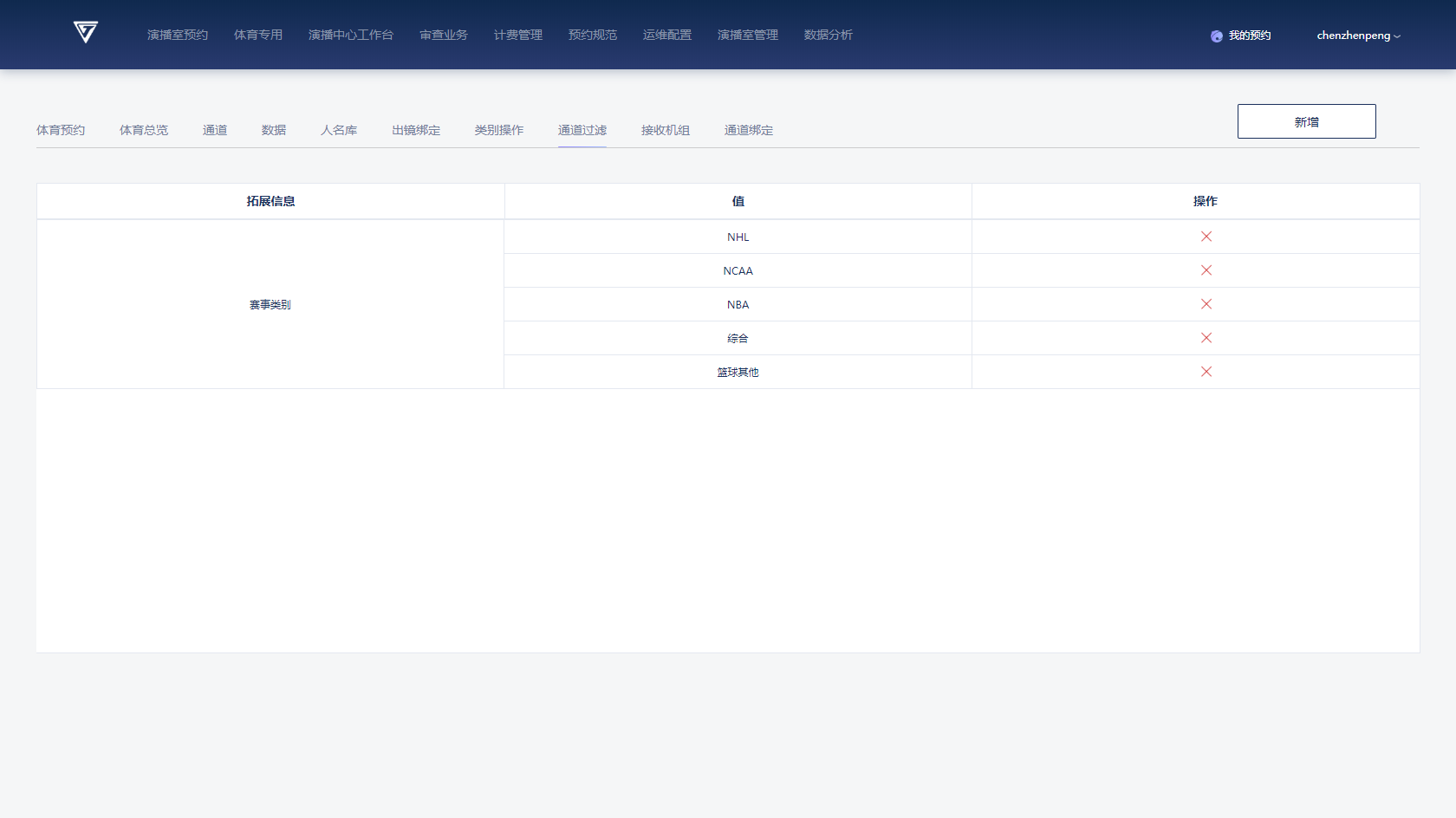Viewport: 1456px width, 818px height.
Task: Click the 我的预约 circular icon
Action: [x=1217, y=36]
